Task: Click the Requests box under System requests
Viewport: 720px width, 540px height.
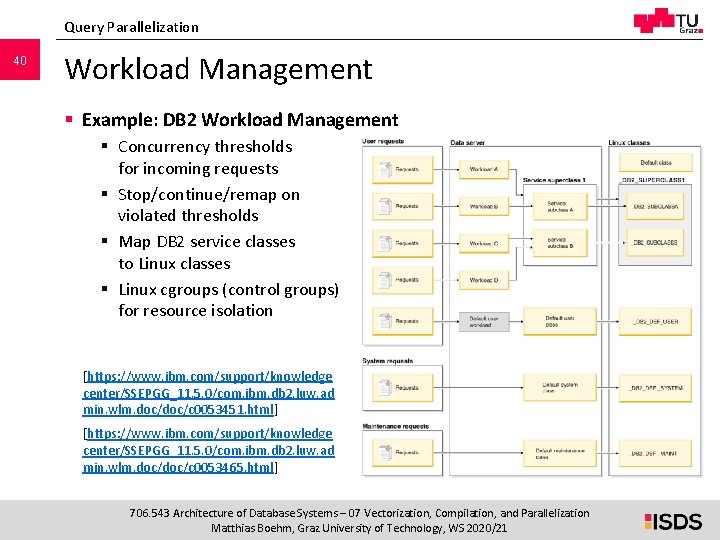Action: tap(402, 388)
